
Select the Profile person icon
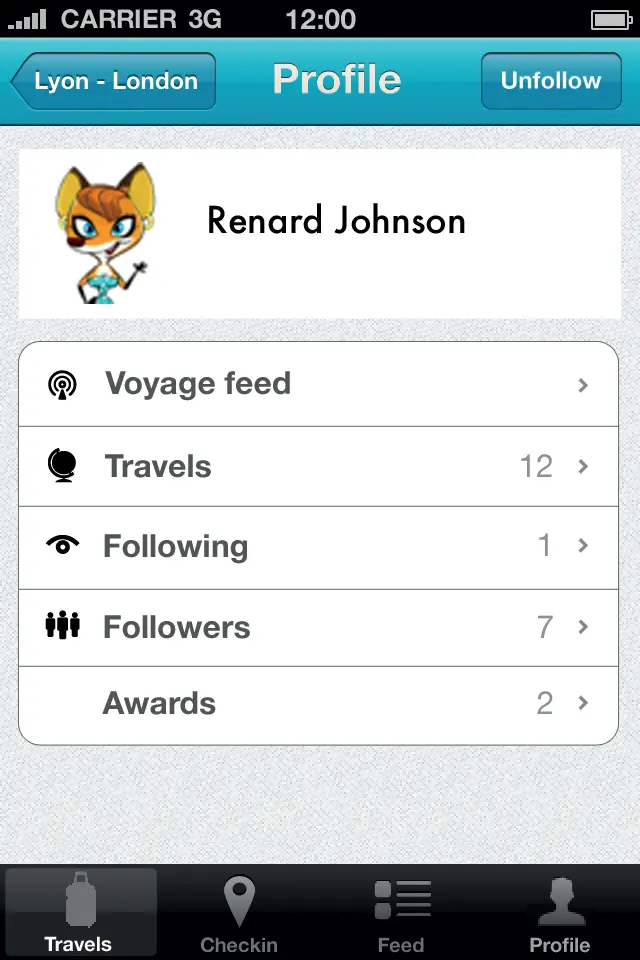click(x=561, y=898)
